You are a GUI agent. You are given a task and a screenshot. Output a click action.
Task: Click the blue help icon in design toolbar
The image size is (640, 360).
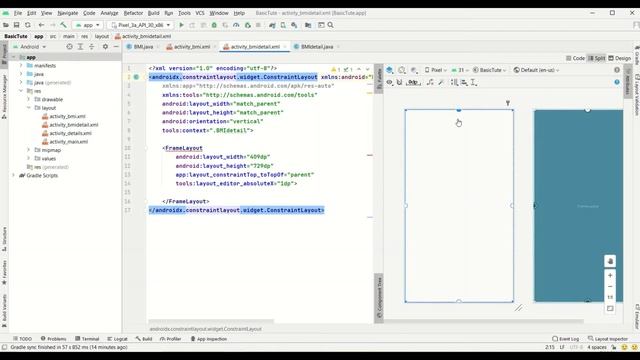[x=617, y=82]
